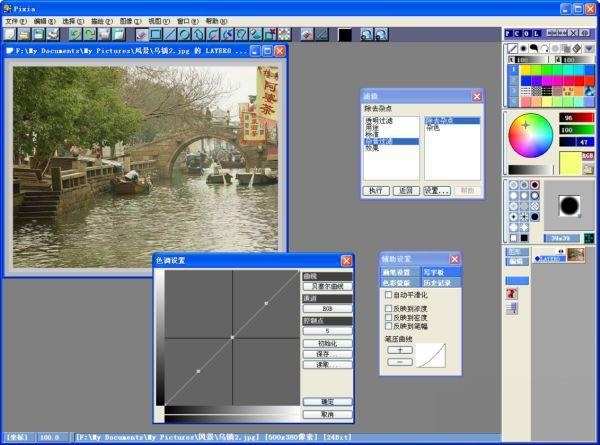Image resolution: width=600 pixels, height=445 pixels.
Task: Click the green Undo arrow icon
Action: click(x=75, y=35)
